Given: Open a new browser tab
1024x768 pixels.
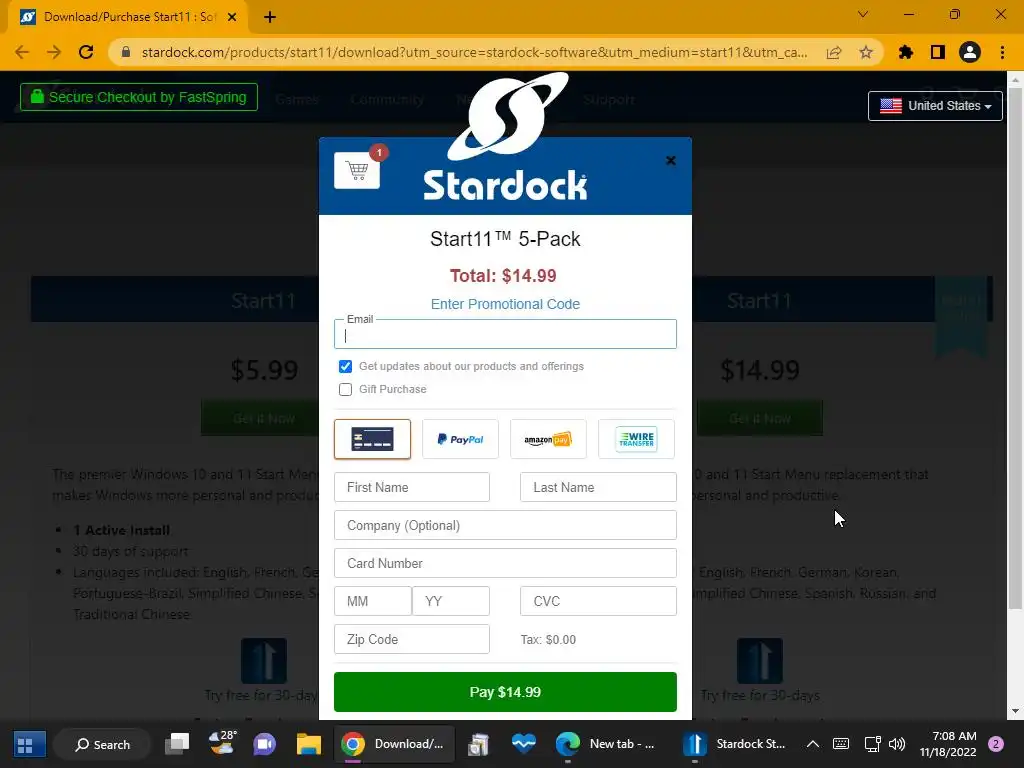Looking at the screenshot, I should click(x=270, y=17).
